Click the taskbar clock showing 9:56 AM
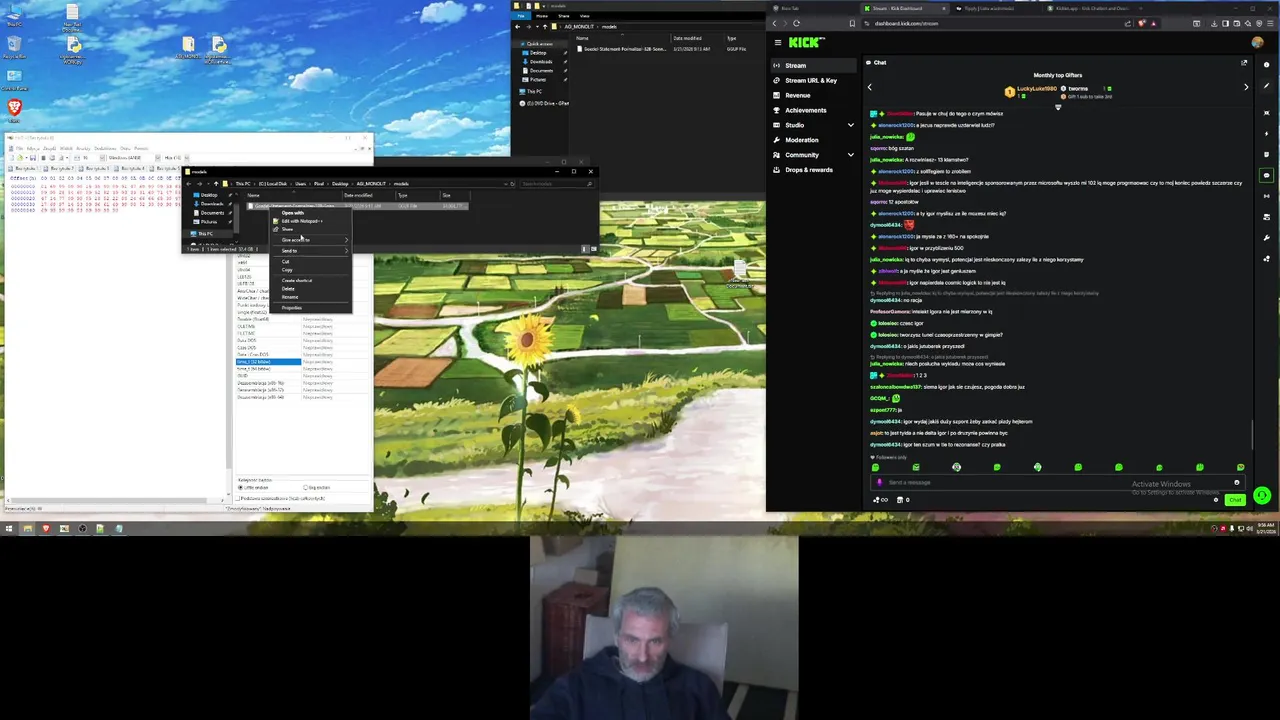Viewport: 1280px width, 720px height. (1266, 528)
